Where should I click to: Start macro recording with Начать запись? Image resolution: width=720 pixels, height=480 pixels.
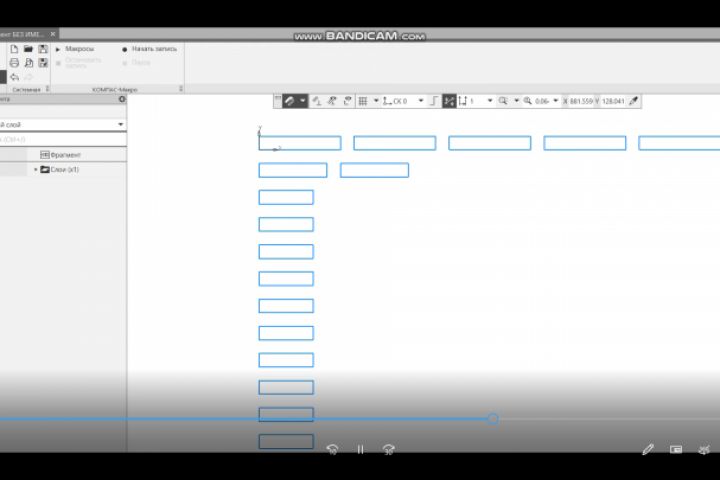tap(149, 49)
